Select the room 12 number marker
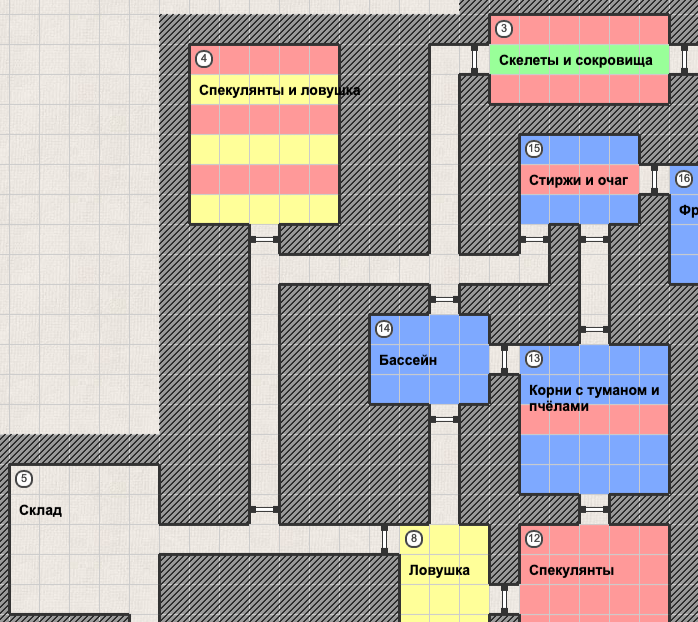 click(x=534, y=539)
